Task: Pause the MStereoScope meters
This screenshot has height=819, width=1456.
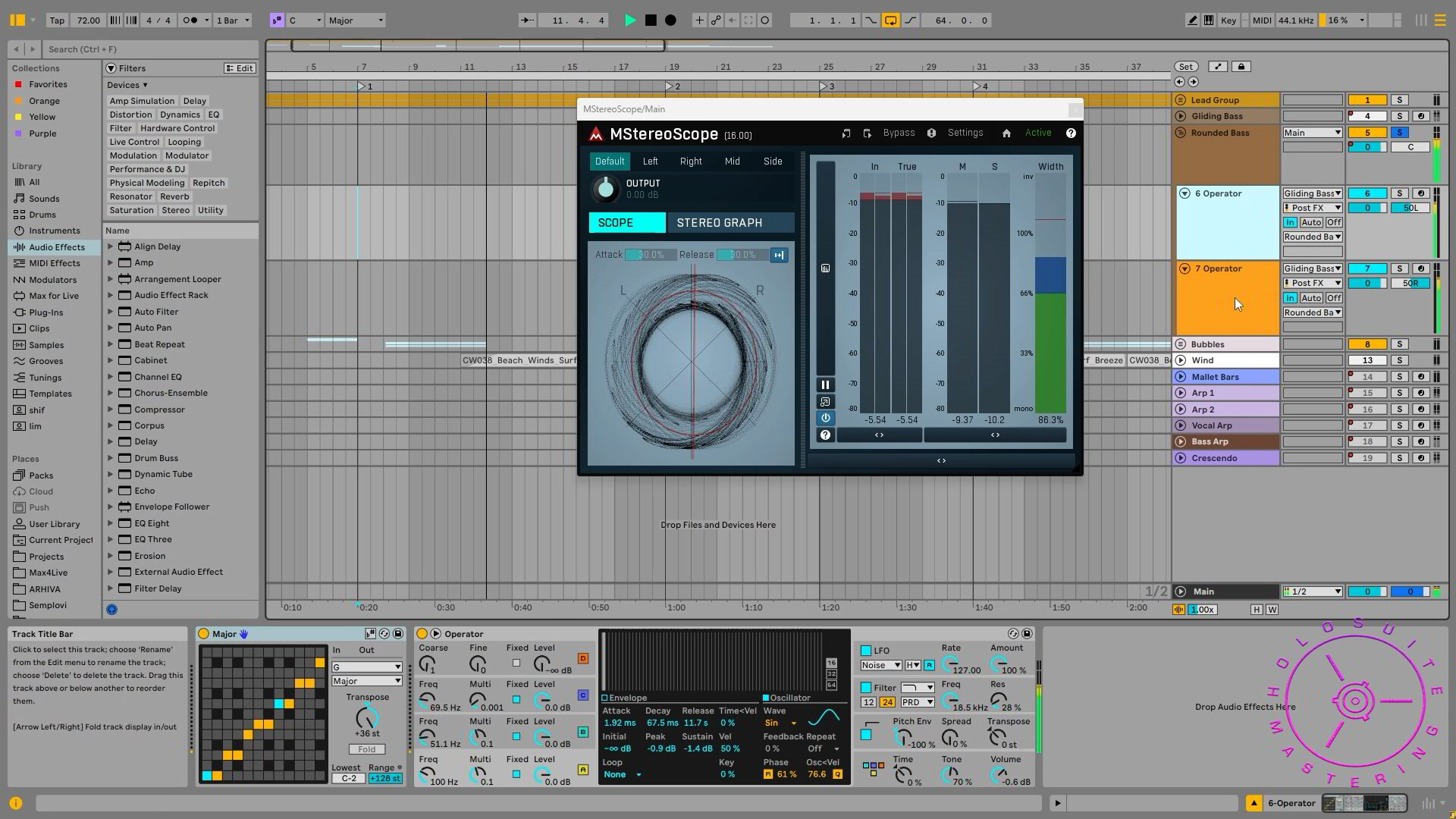Action: [x=825, y=385]
